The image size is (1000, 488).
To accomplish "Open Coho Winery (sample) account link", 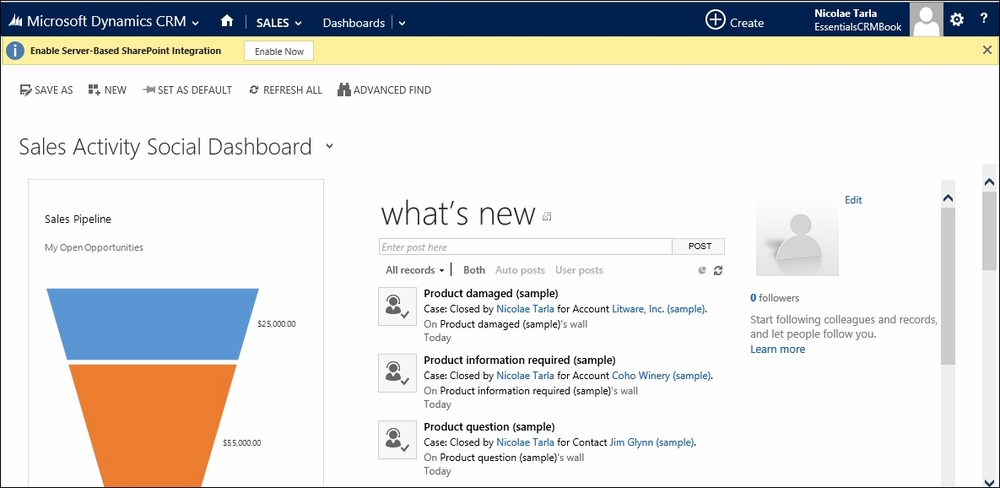I will click(661, 376).
